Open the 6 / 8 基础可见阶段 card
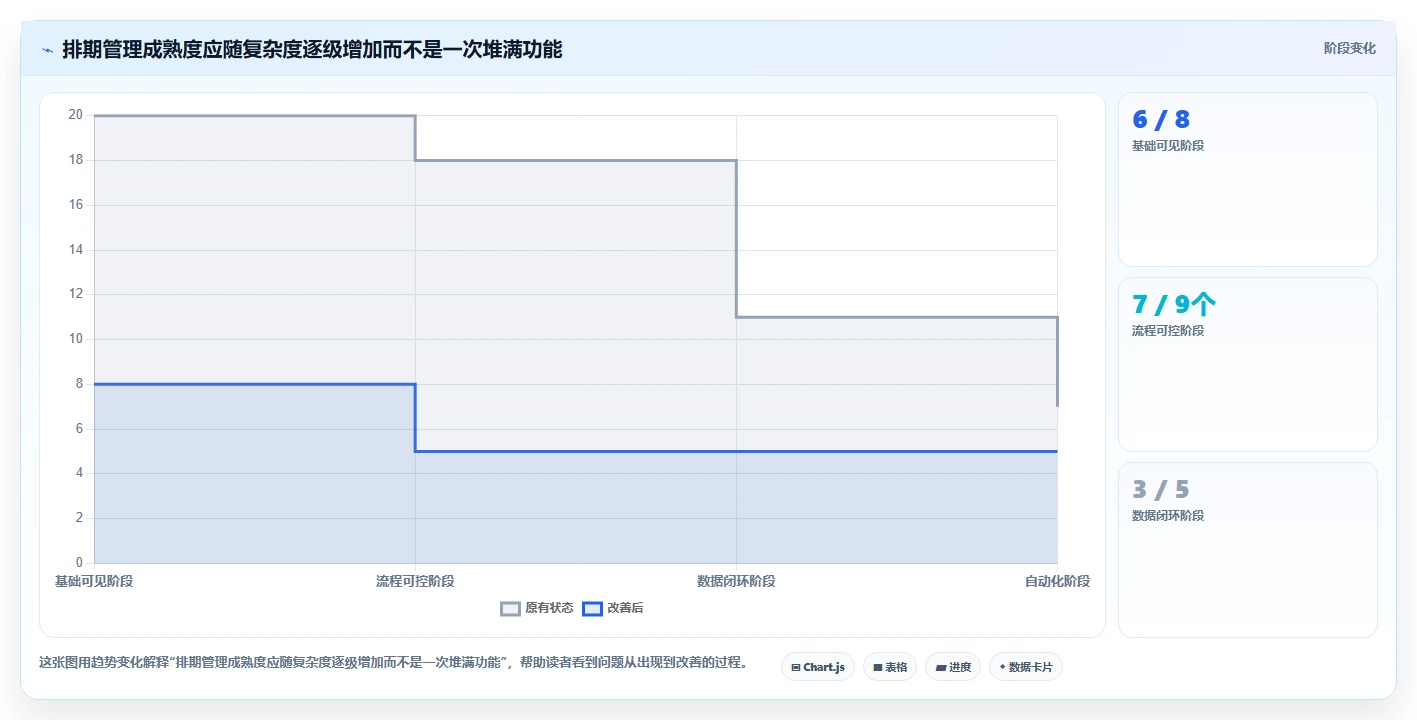The image size is (1417, 720). (x=1248, y=180)
